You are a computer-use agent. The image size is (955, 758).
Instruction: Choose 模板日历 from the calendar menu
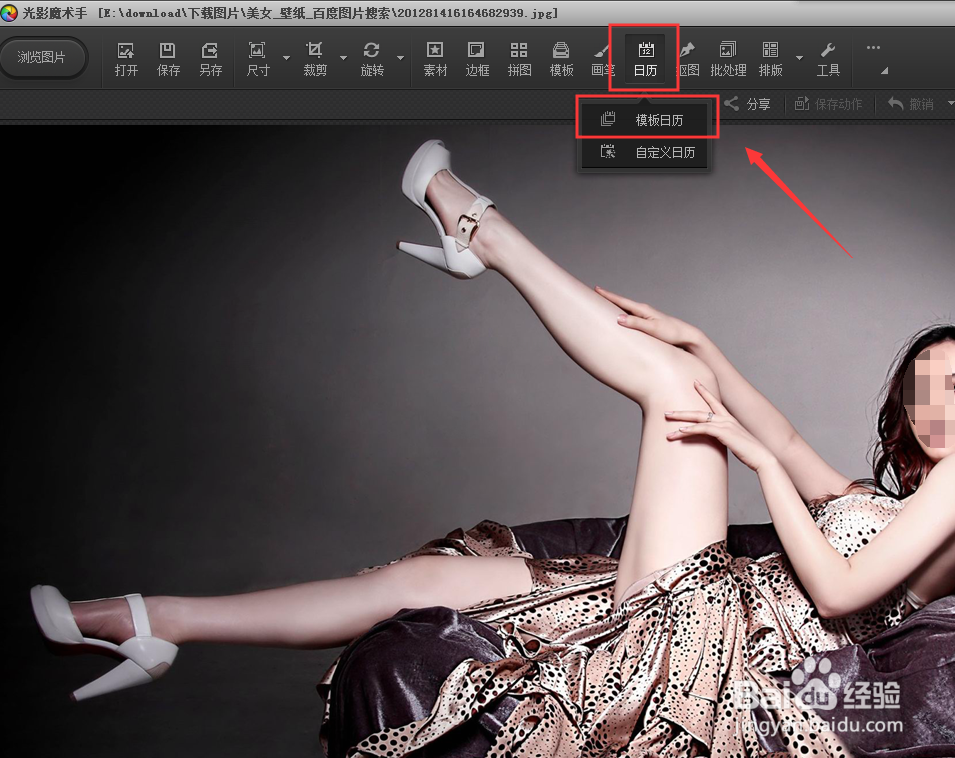coord(646,120)
